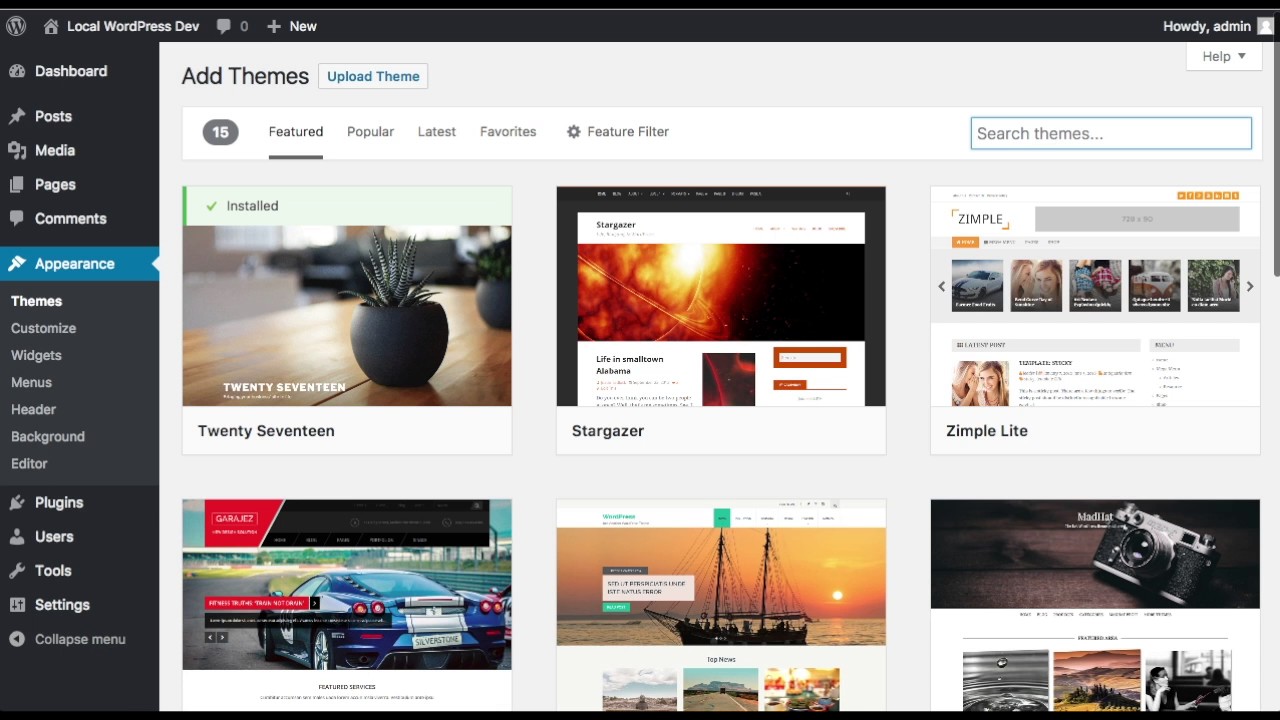Click the Users person icon
Viewport: 1280px width, 720px height.
(x=17, y=536)
